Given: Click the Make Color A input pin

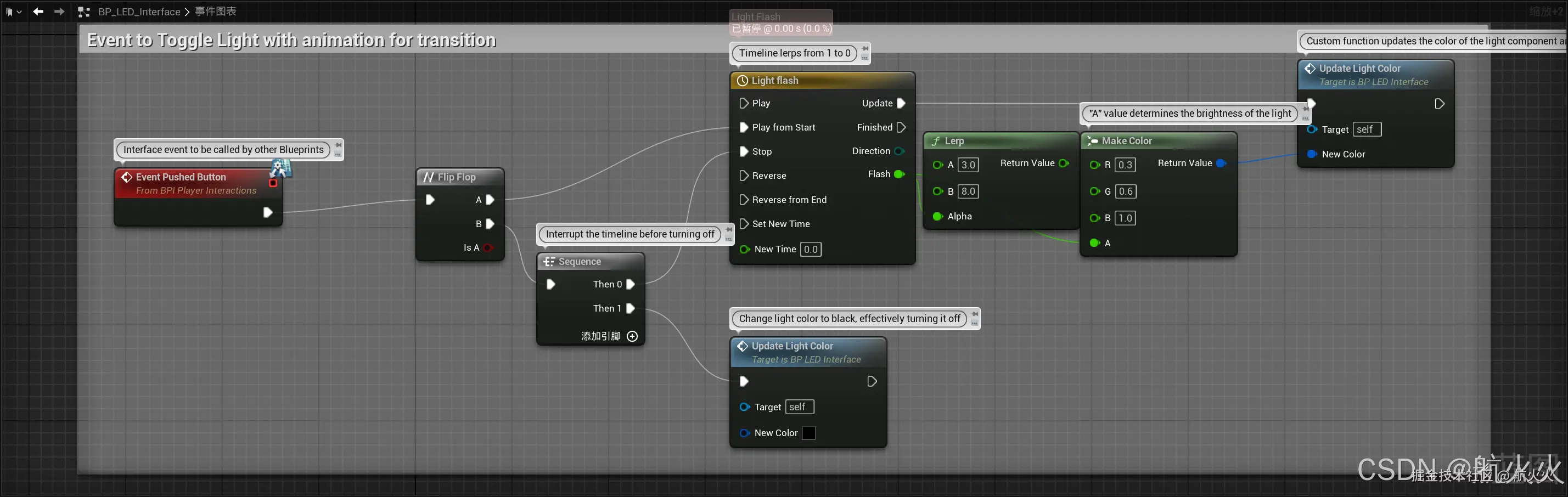Looking at the screenshot, I should click(1094, 244).
